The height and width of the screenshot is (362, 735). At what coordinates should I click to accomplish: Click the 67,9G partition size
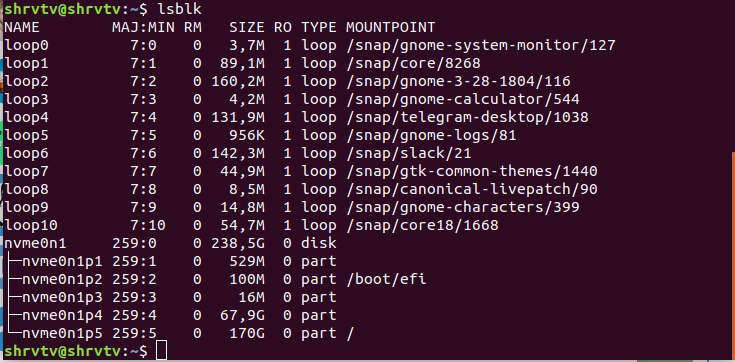[242, 316]
